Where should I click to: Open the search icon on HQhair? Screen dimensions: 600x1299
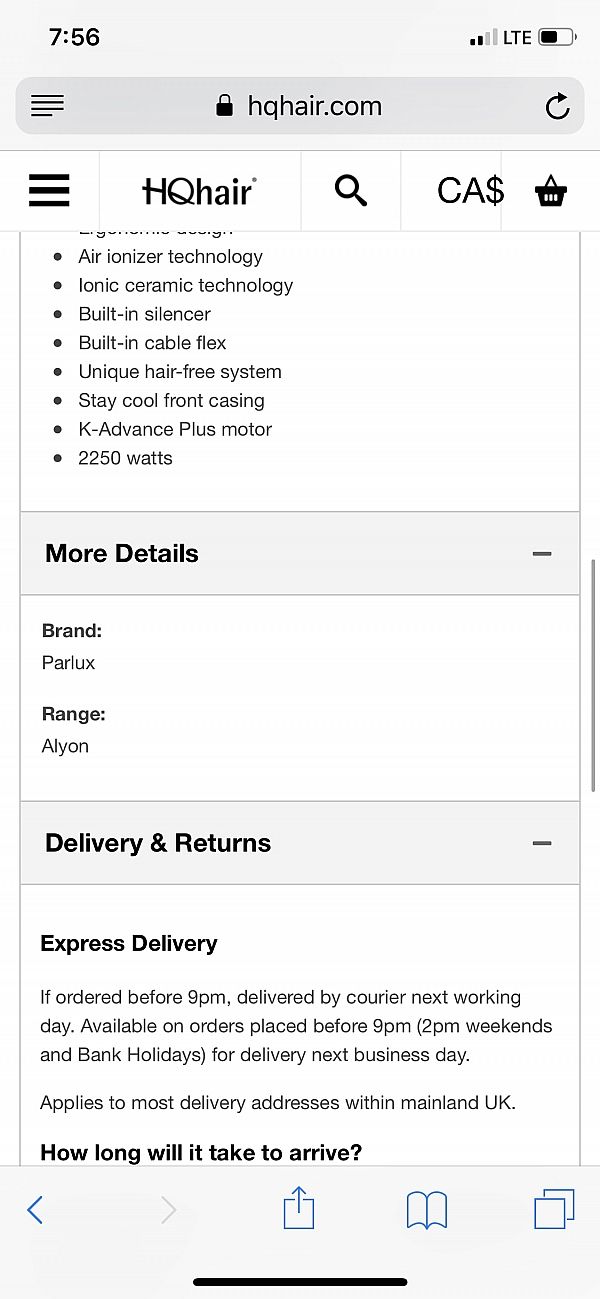[x=351, y=190]
